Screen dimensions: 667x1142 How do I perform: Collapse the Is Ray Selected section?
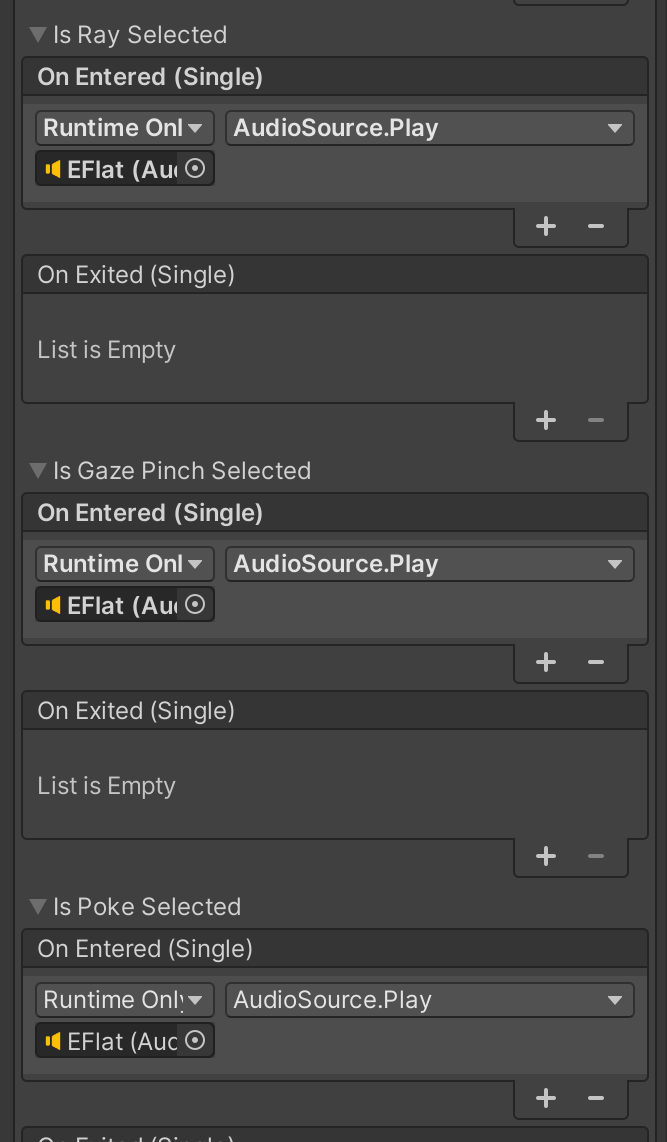point(39,35)
